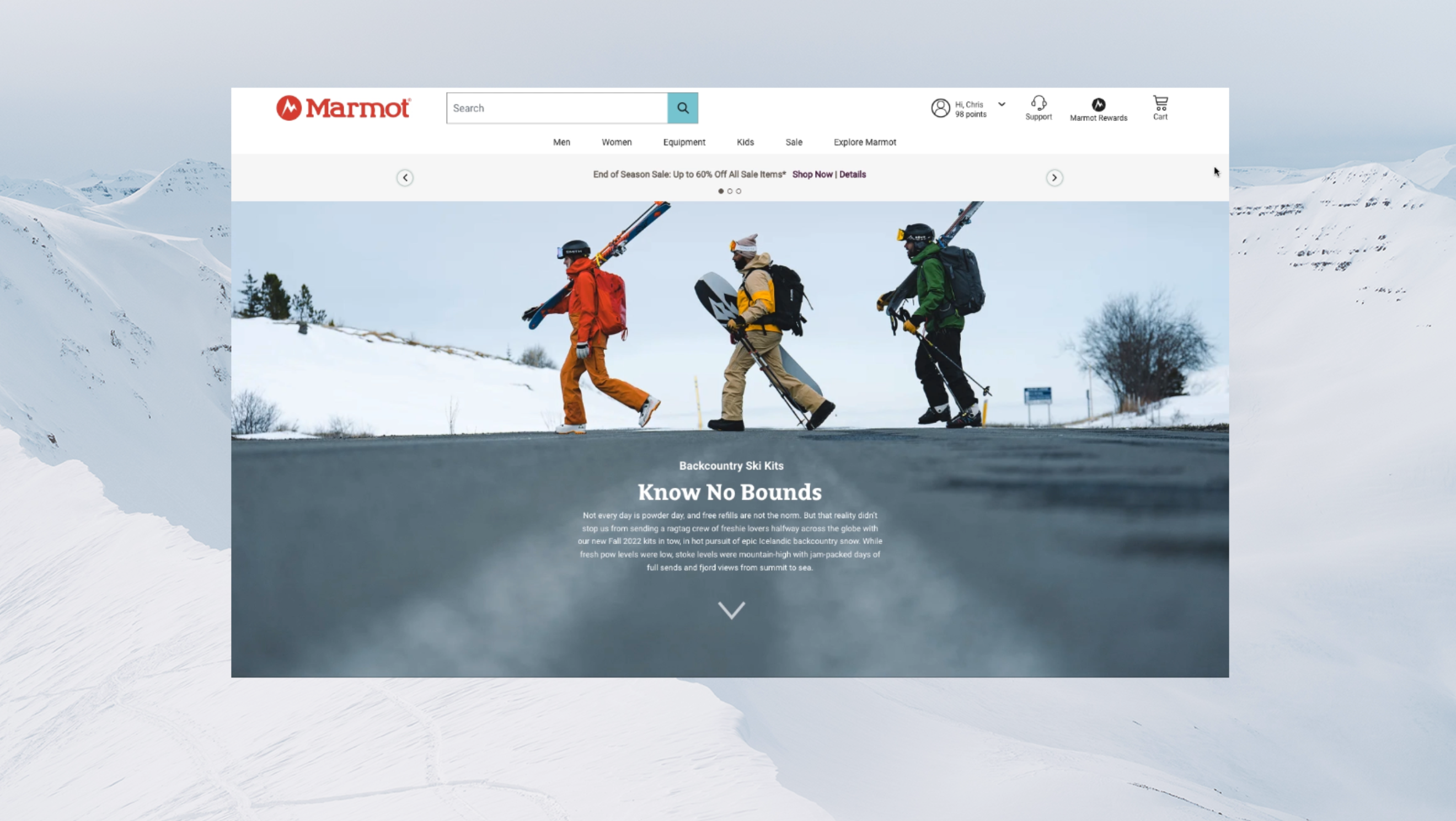Expand the Hi, Chris account dropdown
Image resolution: width=1456 pixels, height=821 pixels.
tap(1001, 105)
